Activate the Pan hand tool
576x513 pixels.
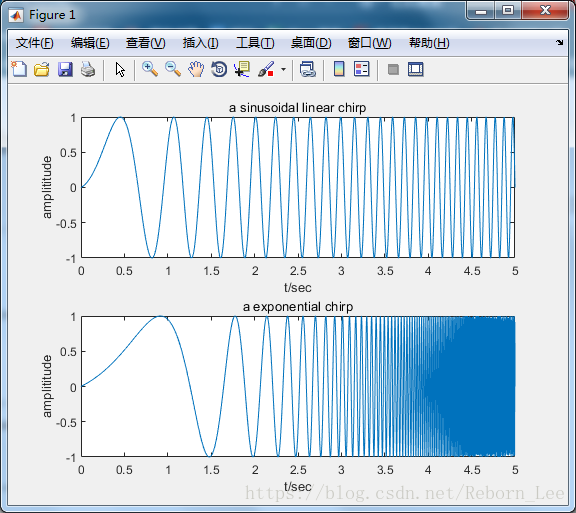(196, 69)
